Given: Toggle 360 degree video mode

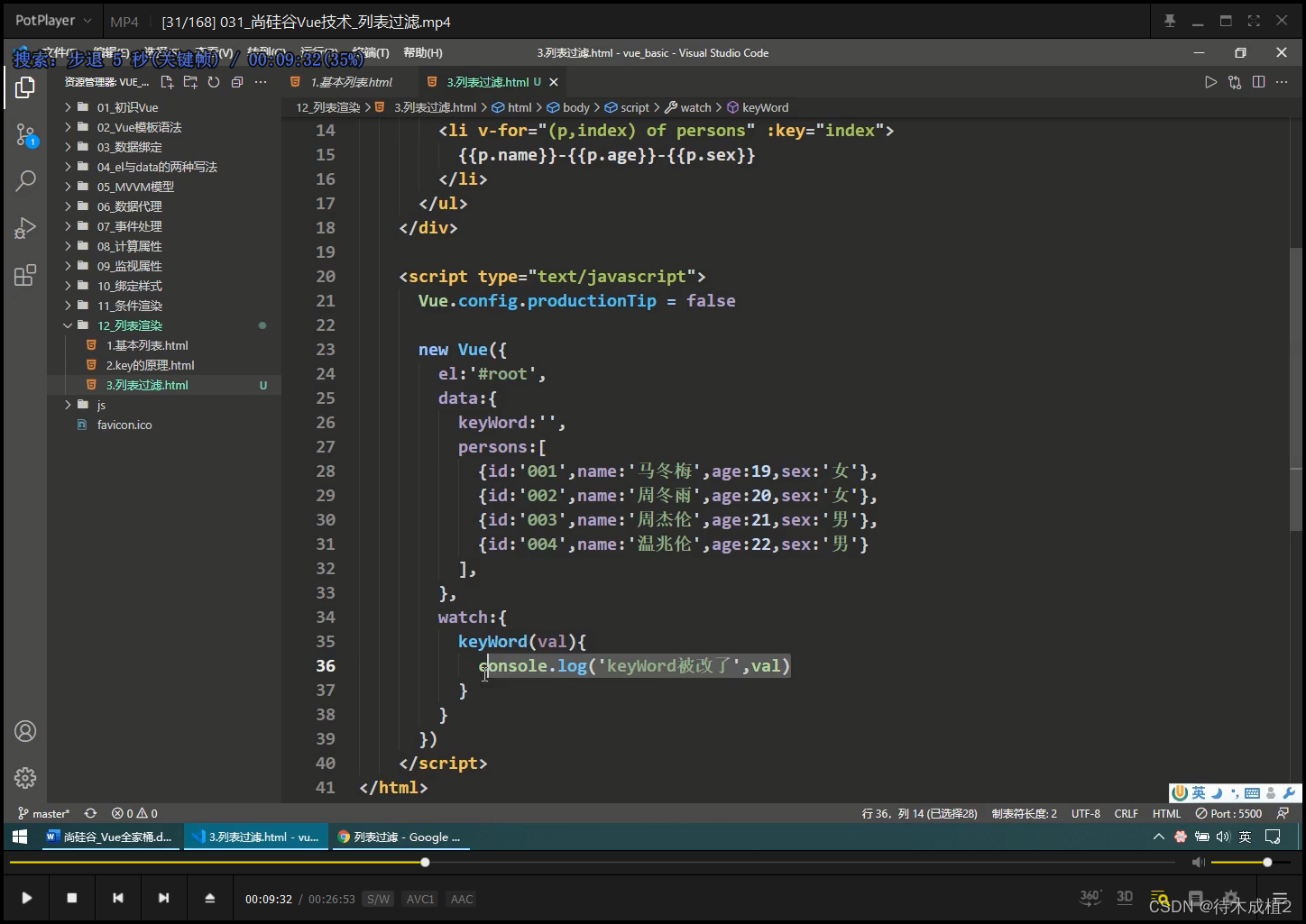Looking at the screenshot, I should click(x=1090, y=897).
